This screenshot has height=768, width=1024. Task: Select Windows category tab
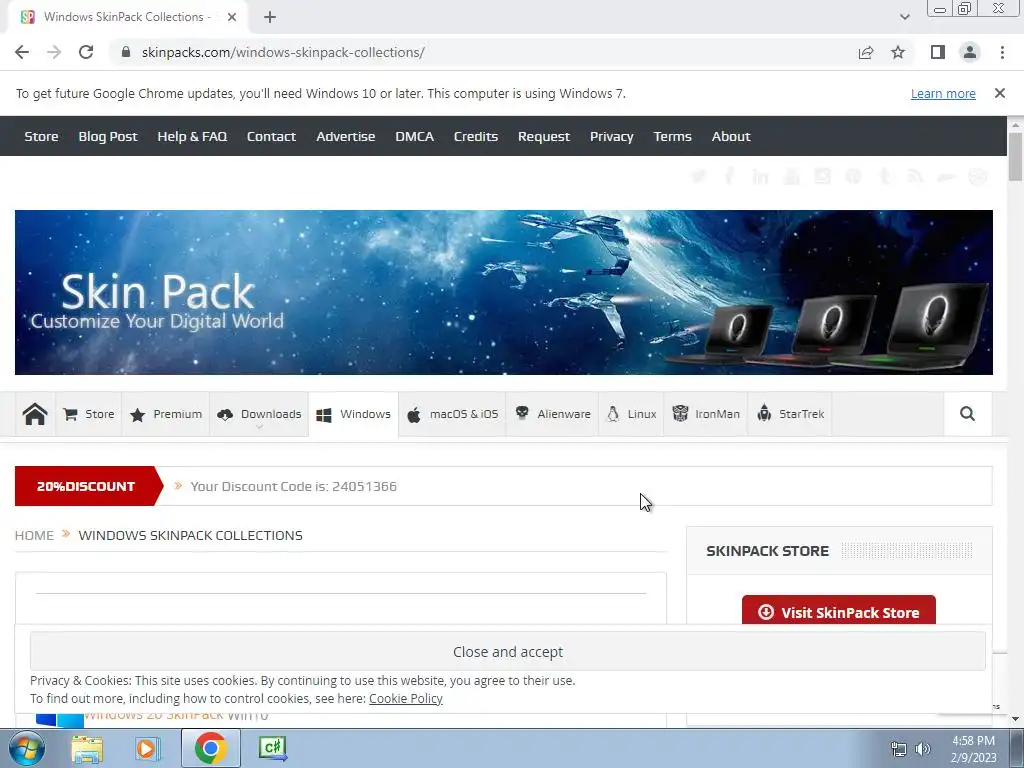coord(353,414)
